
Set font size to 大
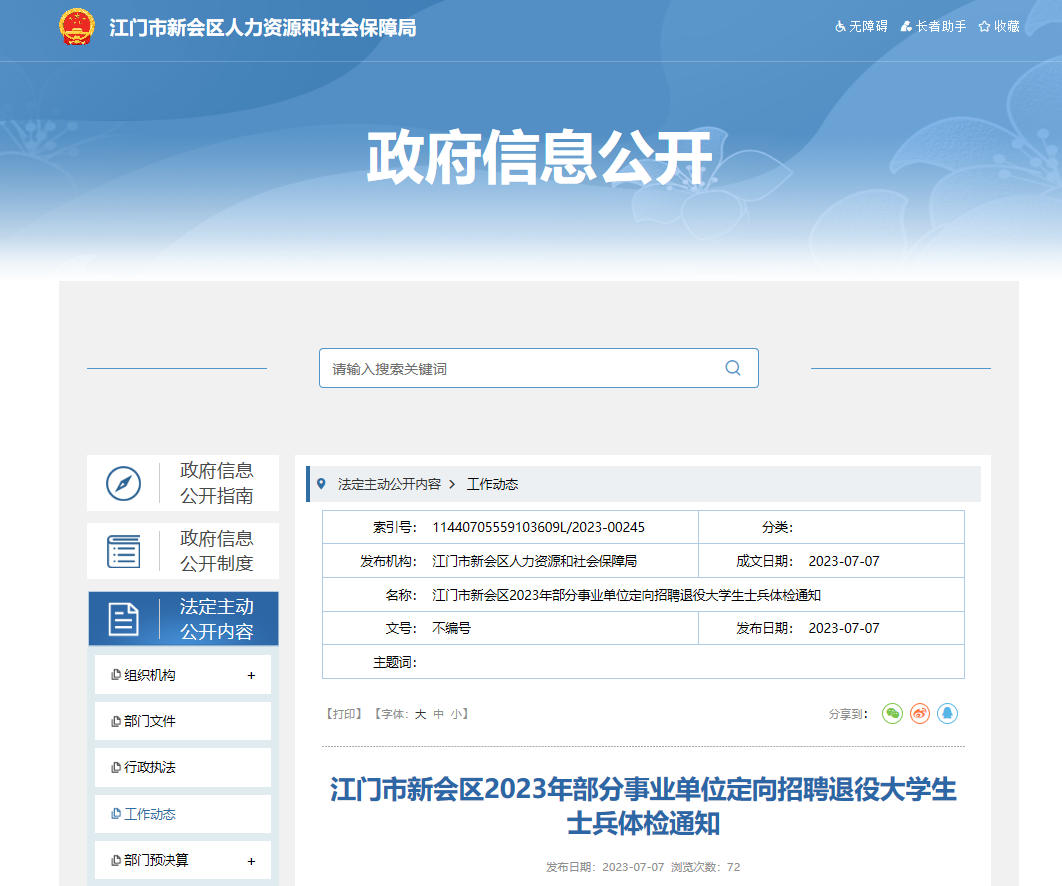point(421,714)
